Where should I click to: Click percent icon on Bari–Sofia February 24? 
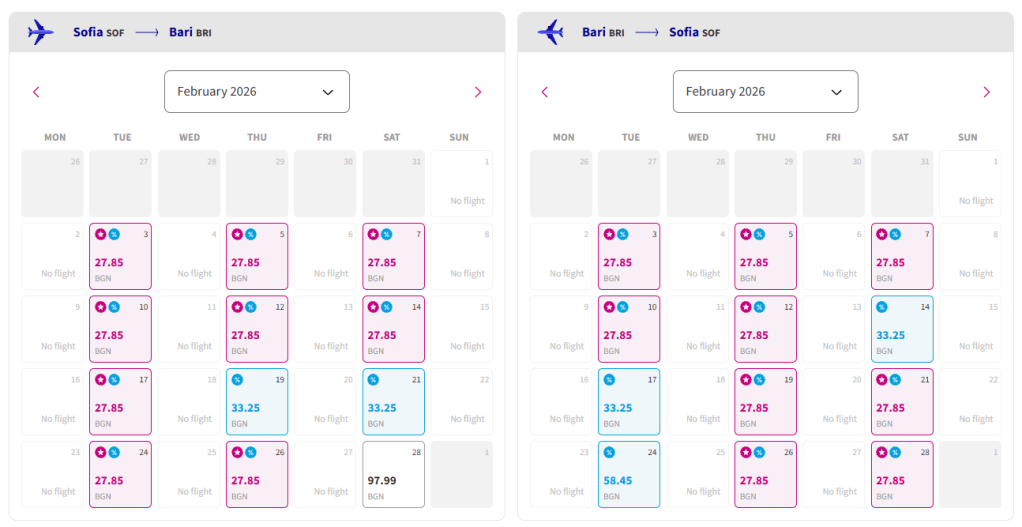tap(609, 452)
